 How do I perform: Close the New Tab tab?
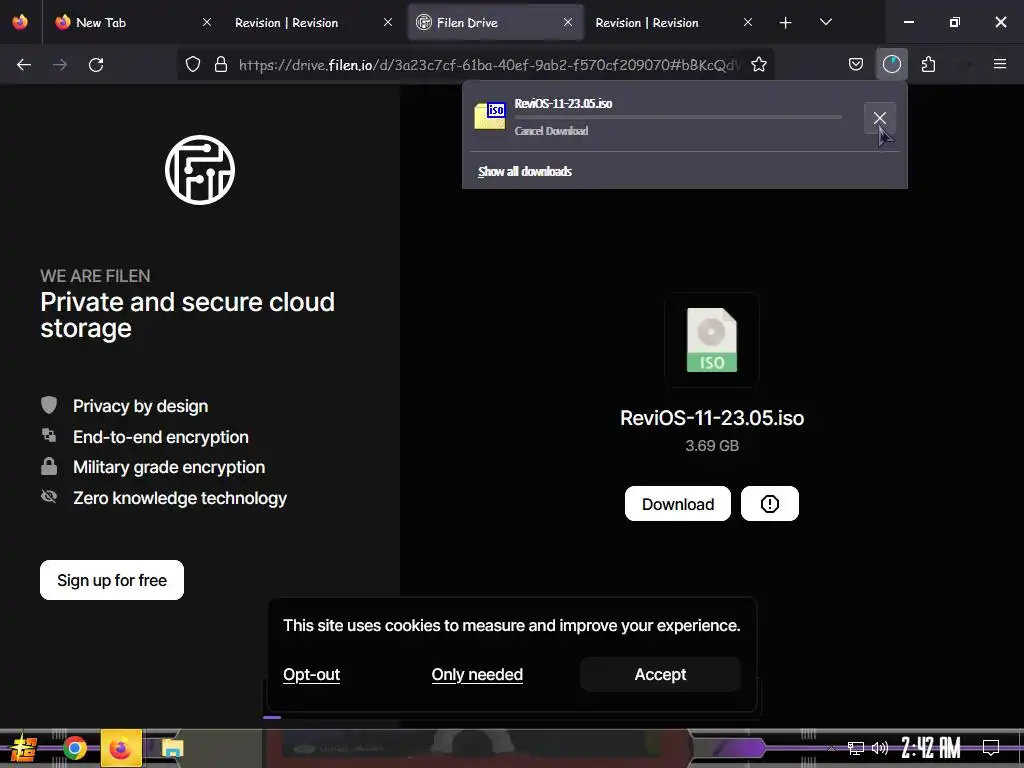206,22
